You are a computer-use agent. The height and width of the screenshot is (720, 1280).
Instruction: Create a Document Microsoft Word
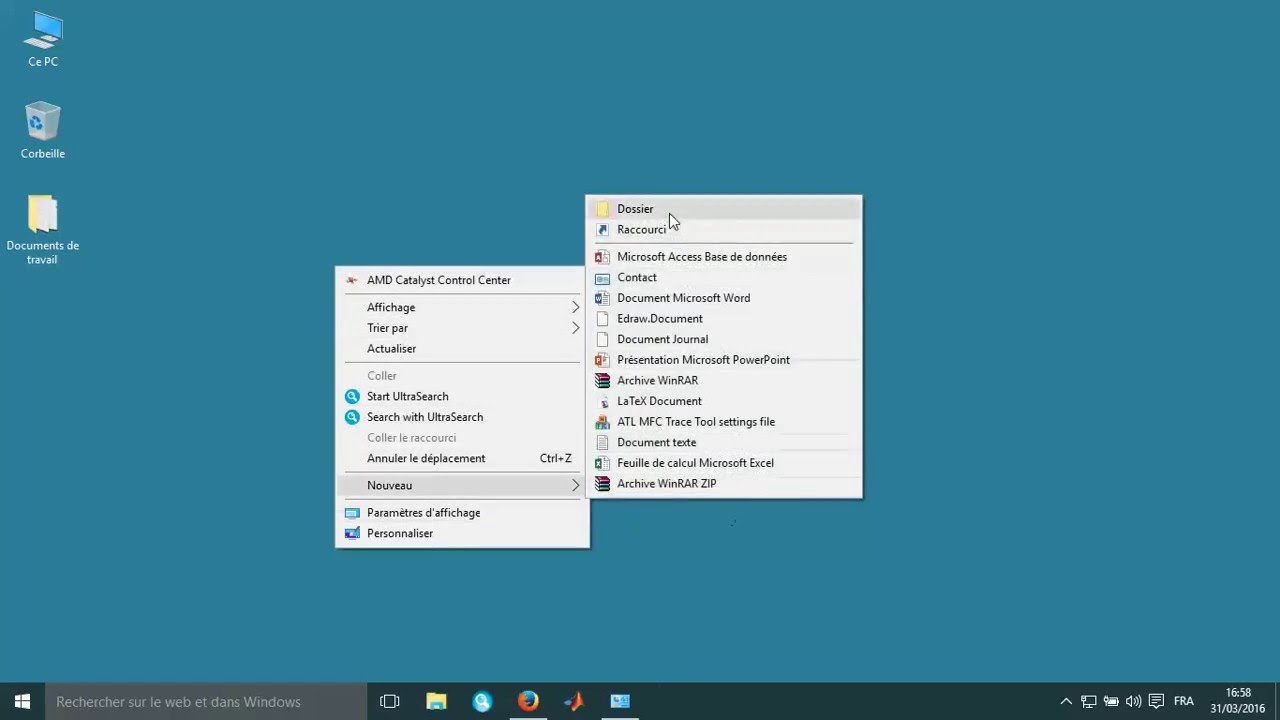[x=723, y=298]
